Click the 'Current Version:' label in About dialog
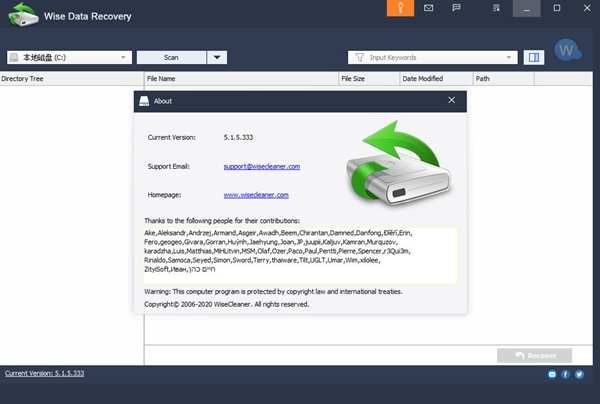 tap(171, 137)
